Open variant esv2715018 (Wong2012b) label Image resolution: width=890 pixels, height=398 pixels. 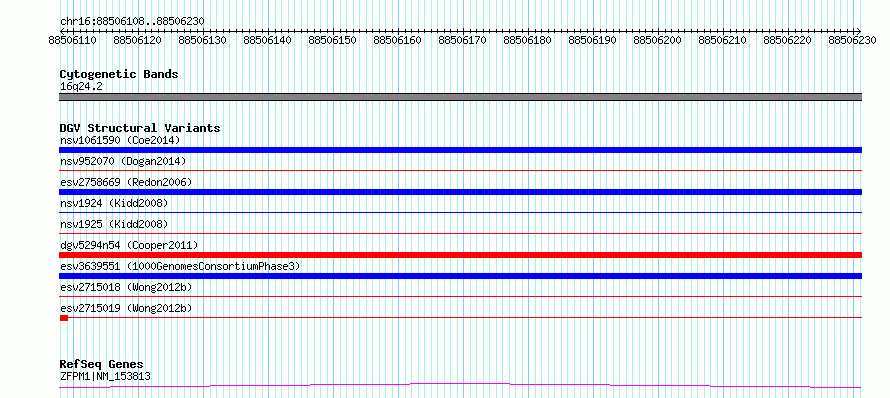126,287
